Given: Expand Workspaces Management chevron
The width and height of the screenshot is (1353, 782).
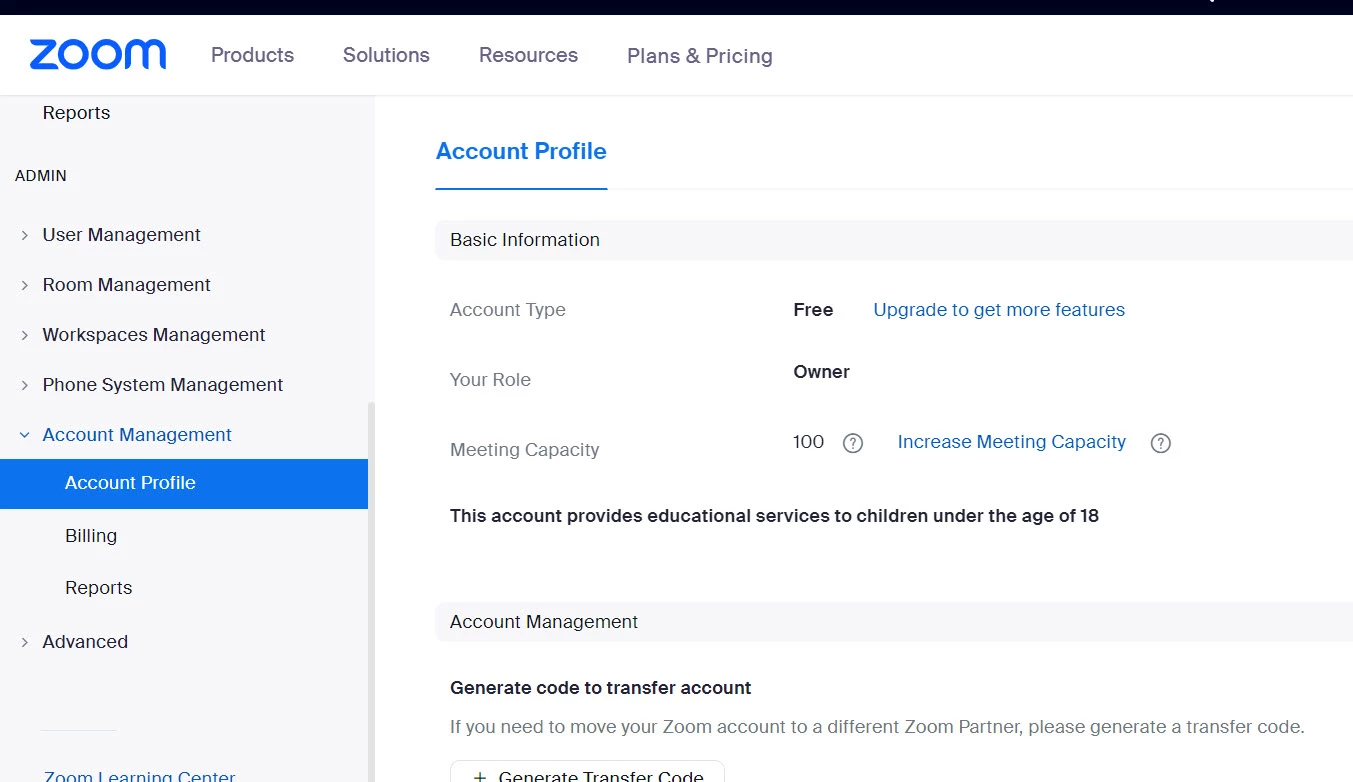Looking at the screenshot, I should point(25,335).
